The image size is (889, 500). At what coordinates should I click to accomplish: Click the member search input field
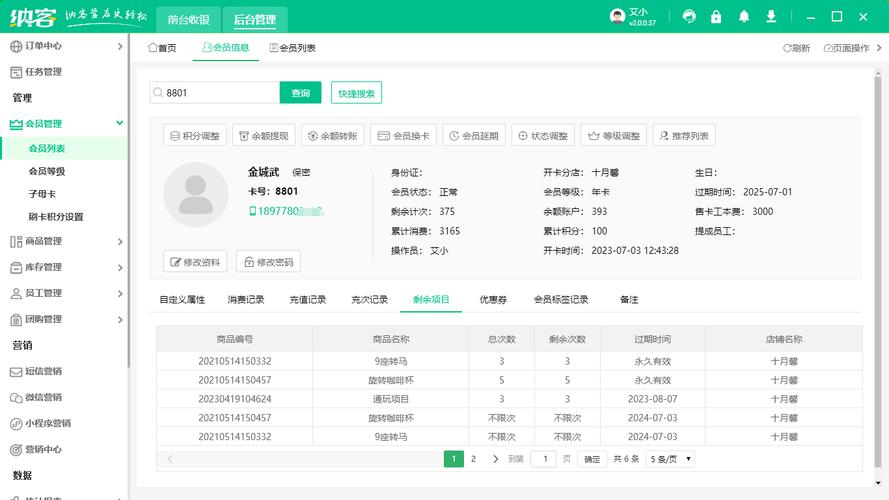pos(215,93)
